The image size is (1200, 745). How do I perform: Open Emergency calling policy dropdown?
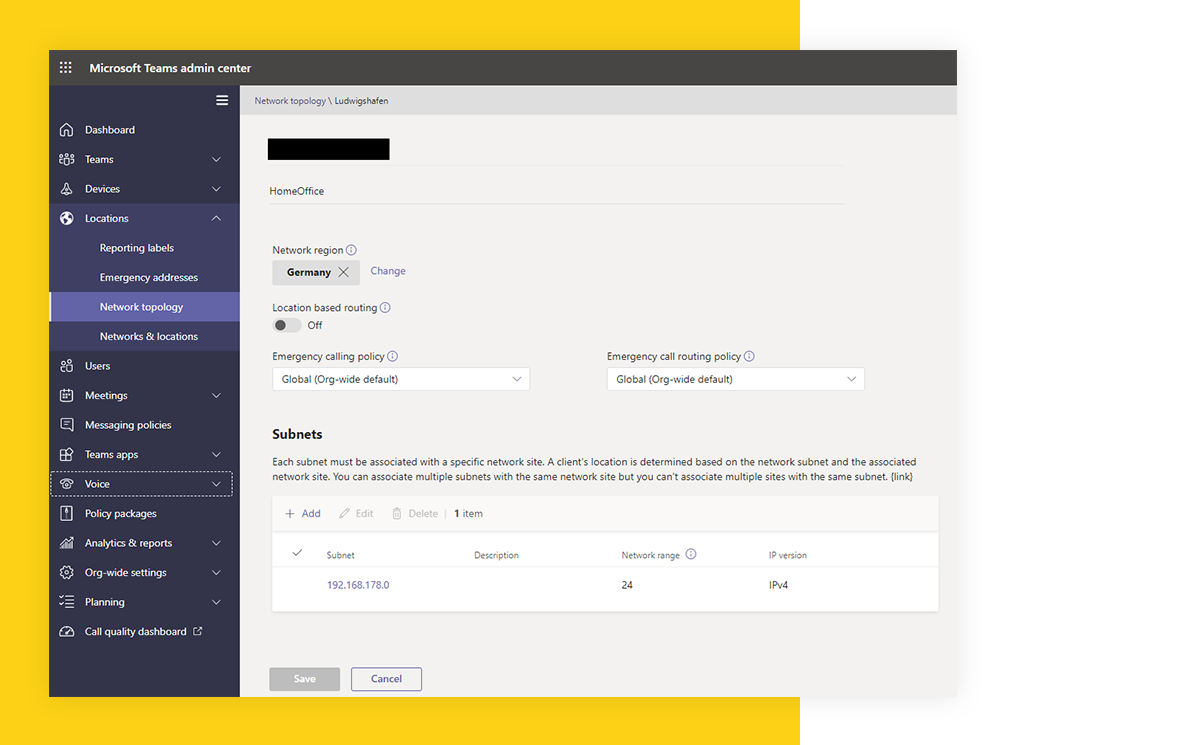click(401, 379)
